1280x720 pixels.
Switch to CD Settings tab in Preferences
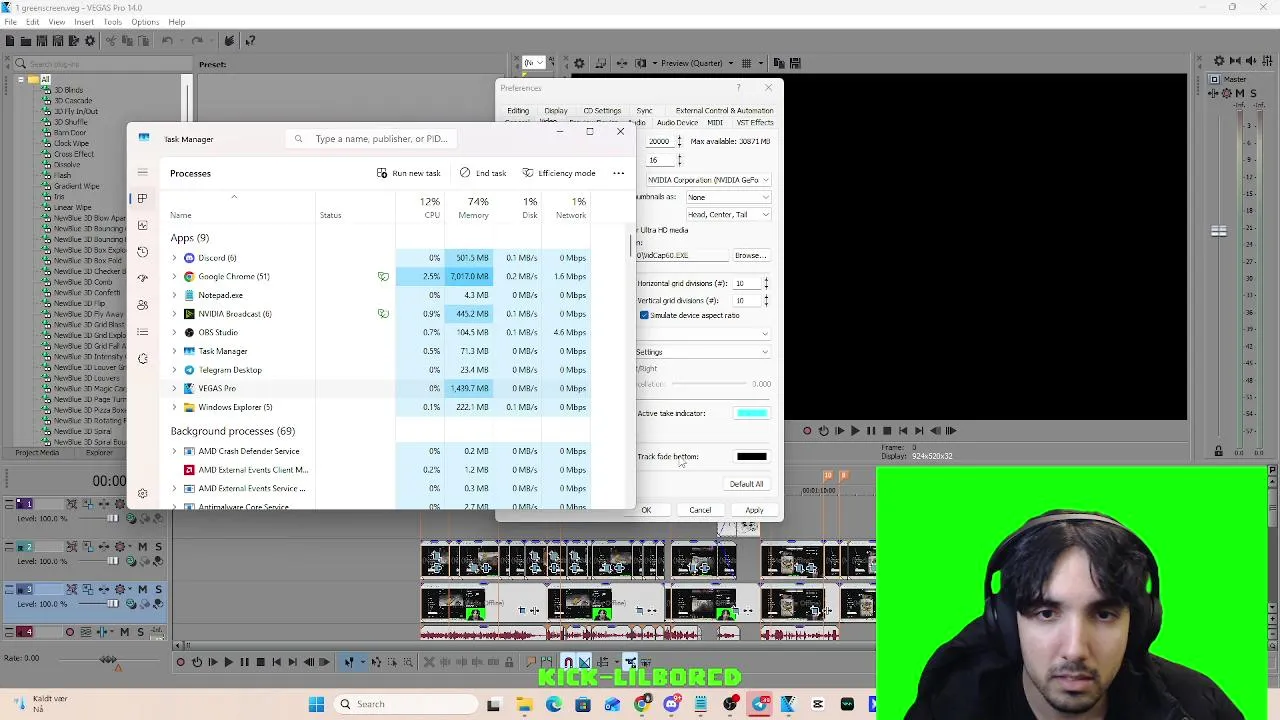pos(602,111)
